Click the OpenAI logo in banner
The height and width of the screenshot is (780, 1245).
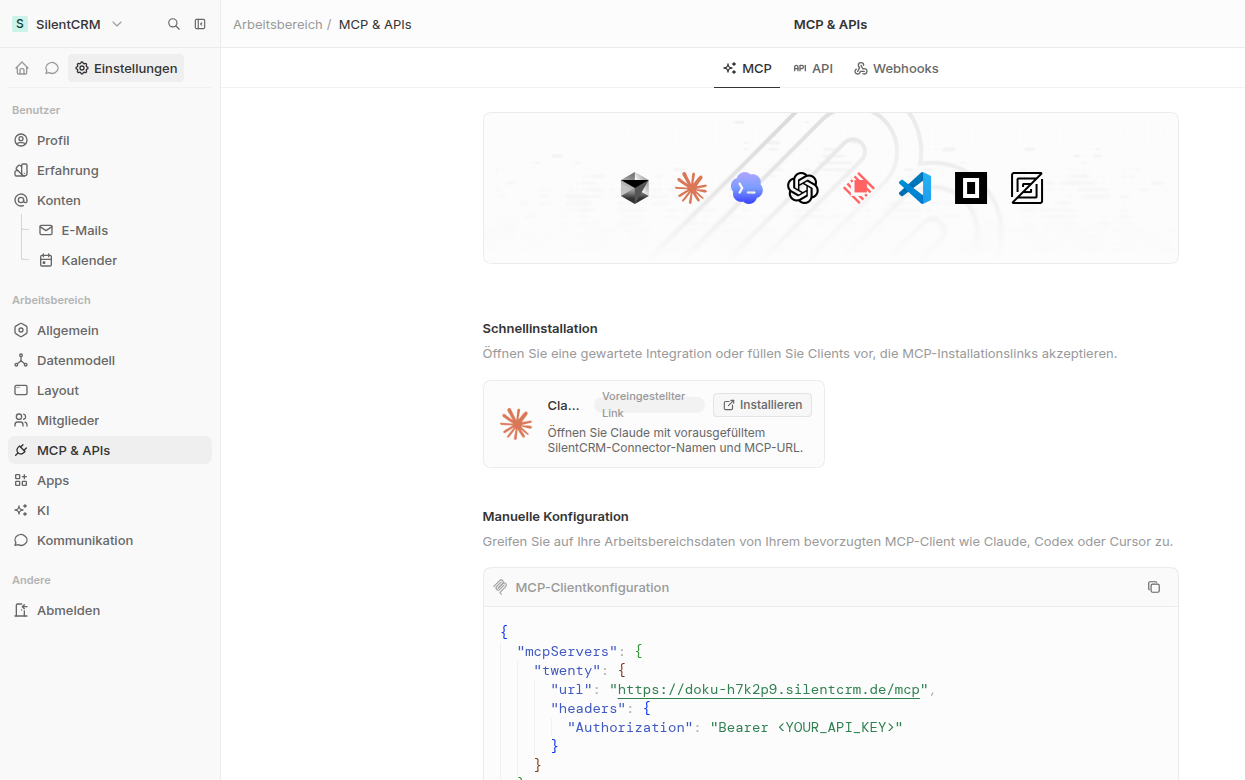[x=803, y=188]
